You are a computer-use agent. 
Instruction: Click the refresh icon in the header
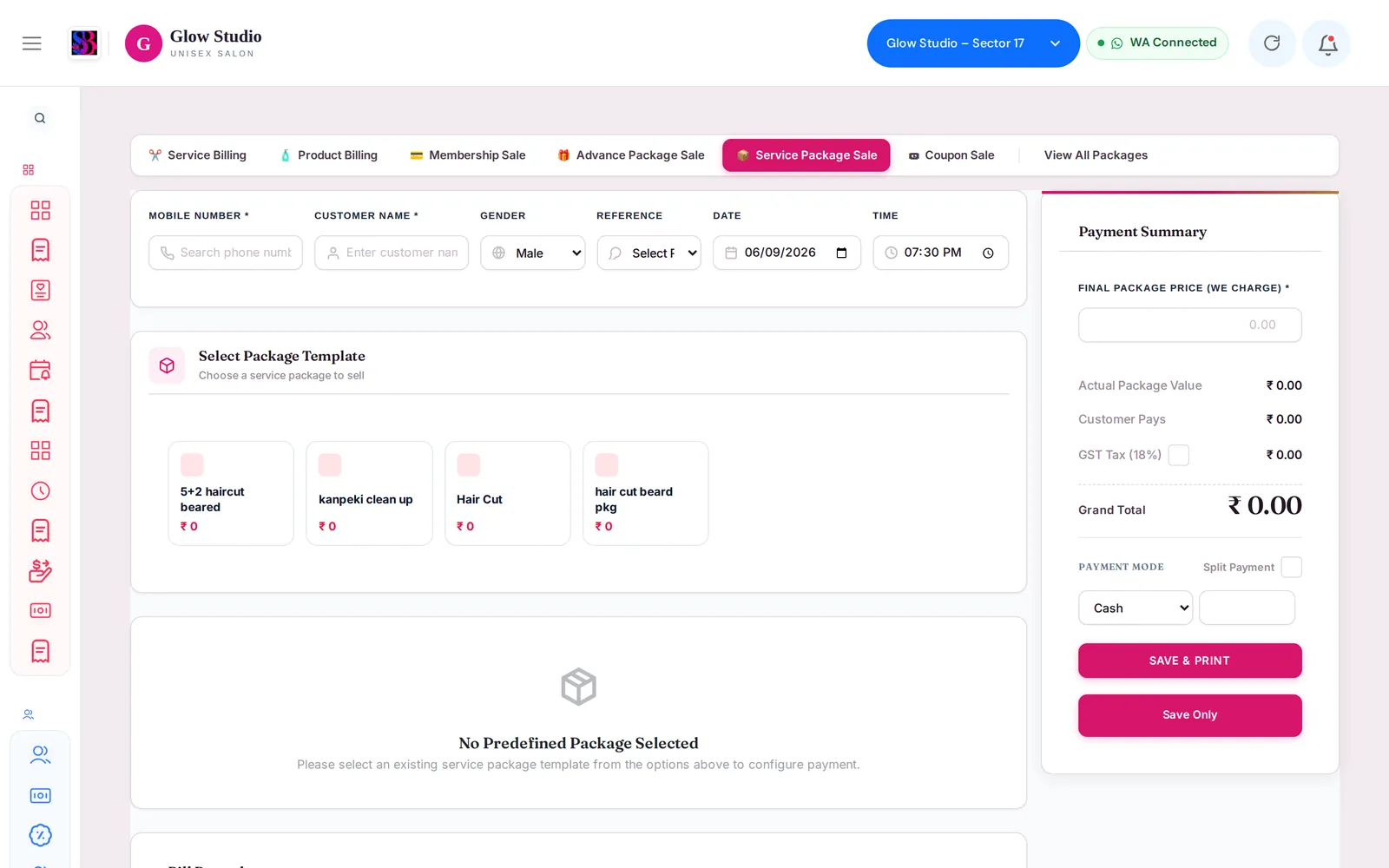(x=1272, y=43)
